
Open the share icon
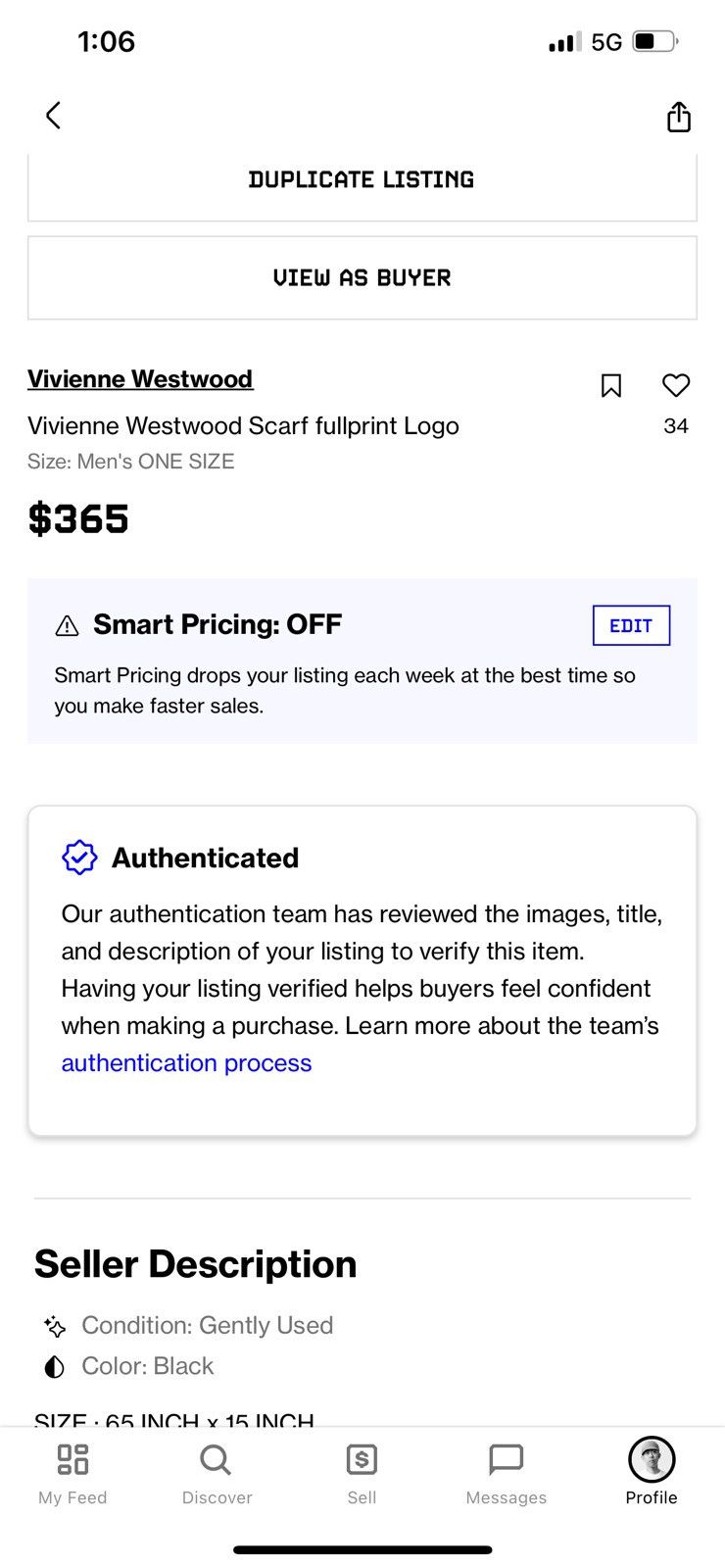click(678, 116)
